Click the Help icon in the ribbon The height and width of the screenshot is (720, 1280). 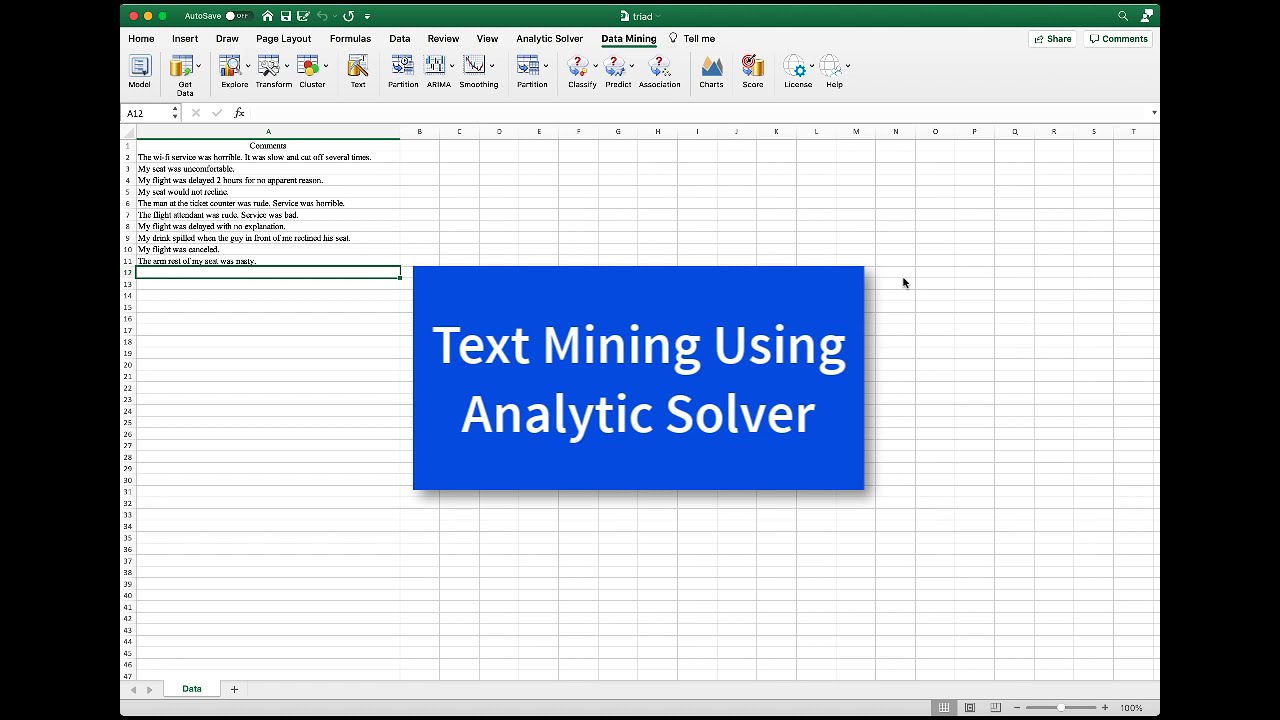pyautogui.click(x=831, y=67)
